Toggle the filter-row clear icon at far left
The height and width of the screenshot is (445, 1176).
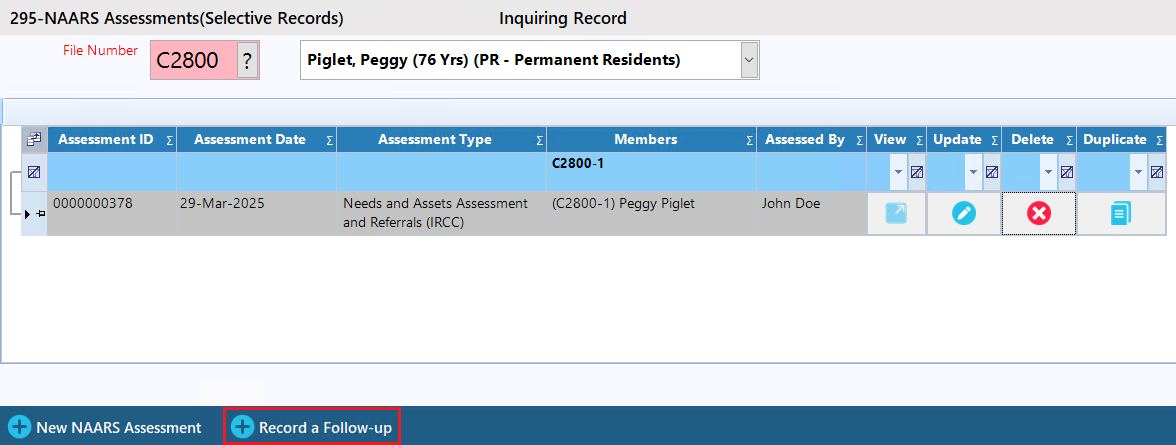pyautogui.click(x=33, y=172)
